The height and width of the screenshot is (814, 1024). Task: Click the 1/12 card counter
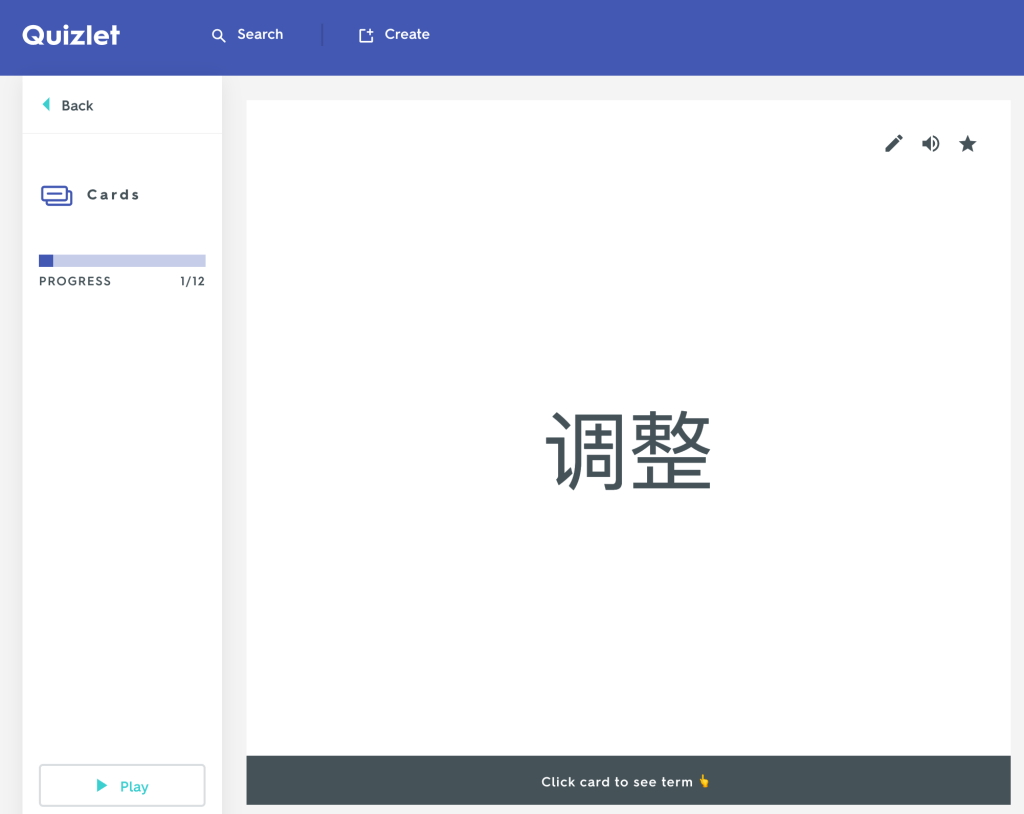coord(192,282)
